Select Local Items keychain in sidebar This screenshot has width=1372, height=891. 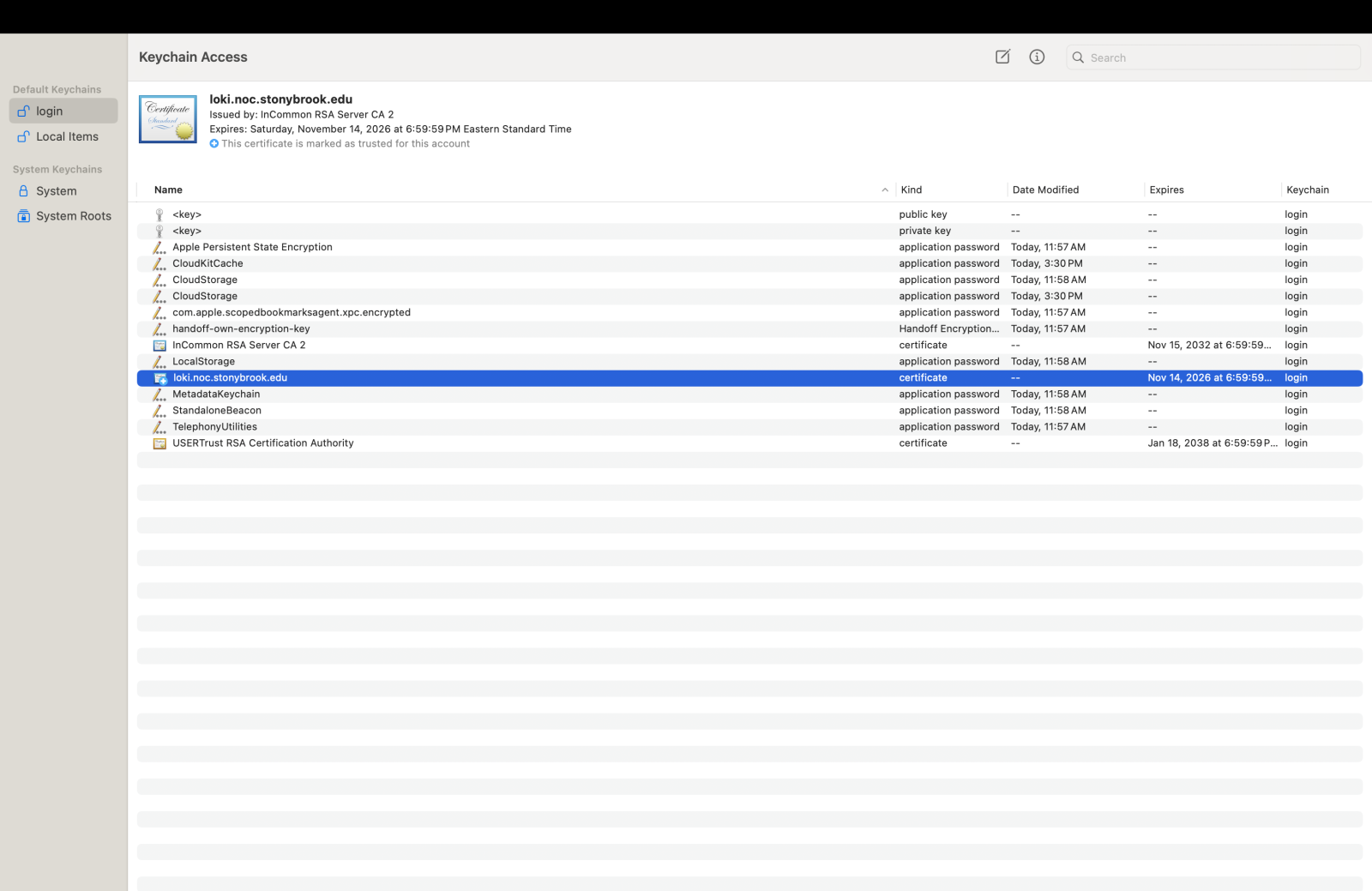click(63, 136)
